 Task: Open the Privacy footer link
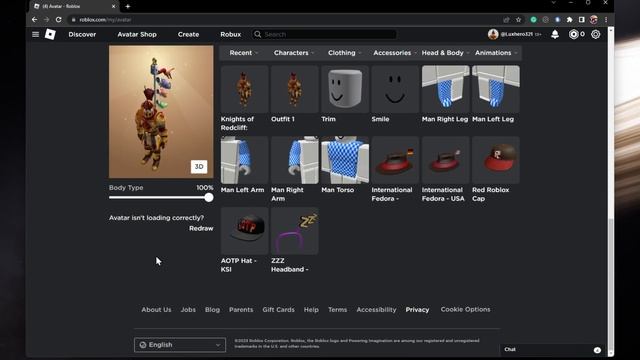417,309
